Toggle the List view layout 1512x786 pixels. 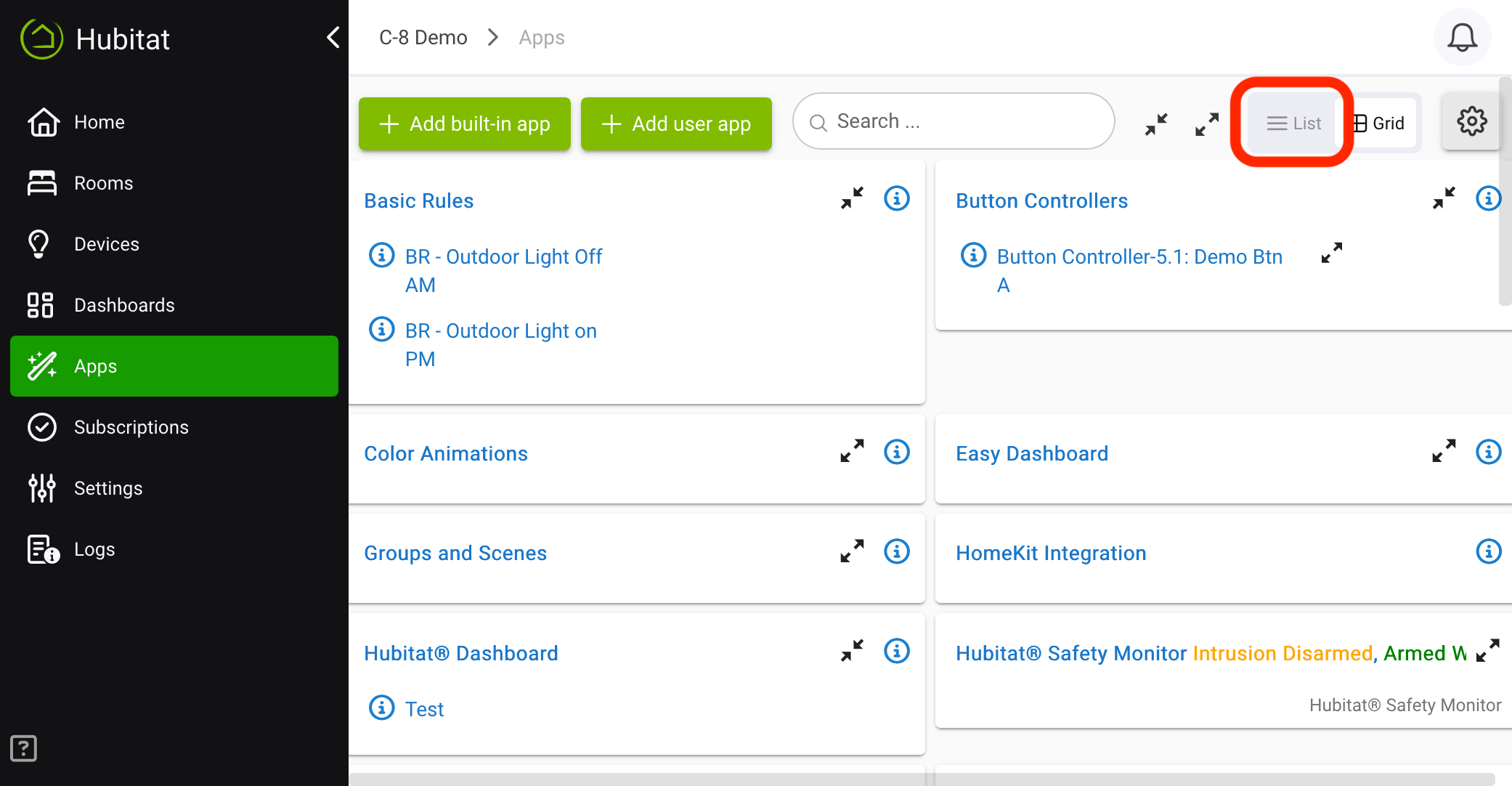1293,122
